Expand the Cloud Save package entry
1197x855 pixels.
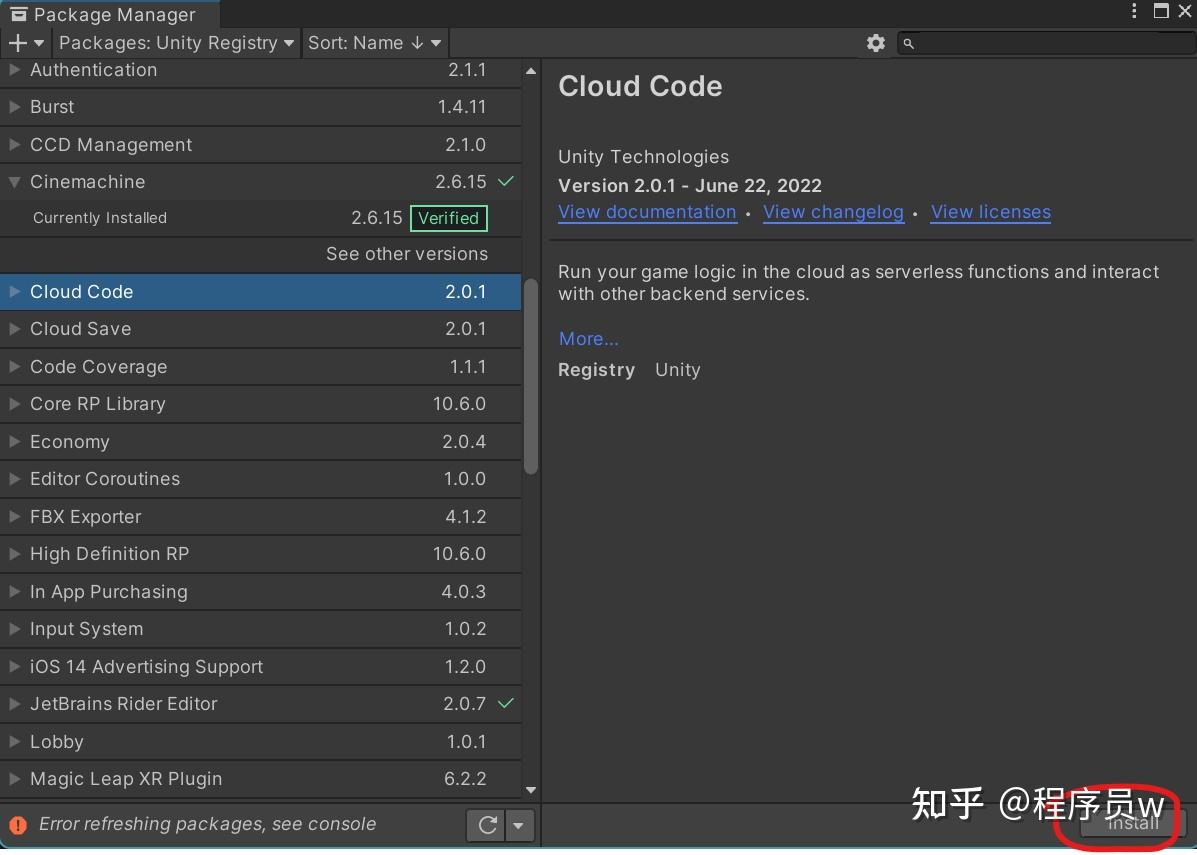14,329
